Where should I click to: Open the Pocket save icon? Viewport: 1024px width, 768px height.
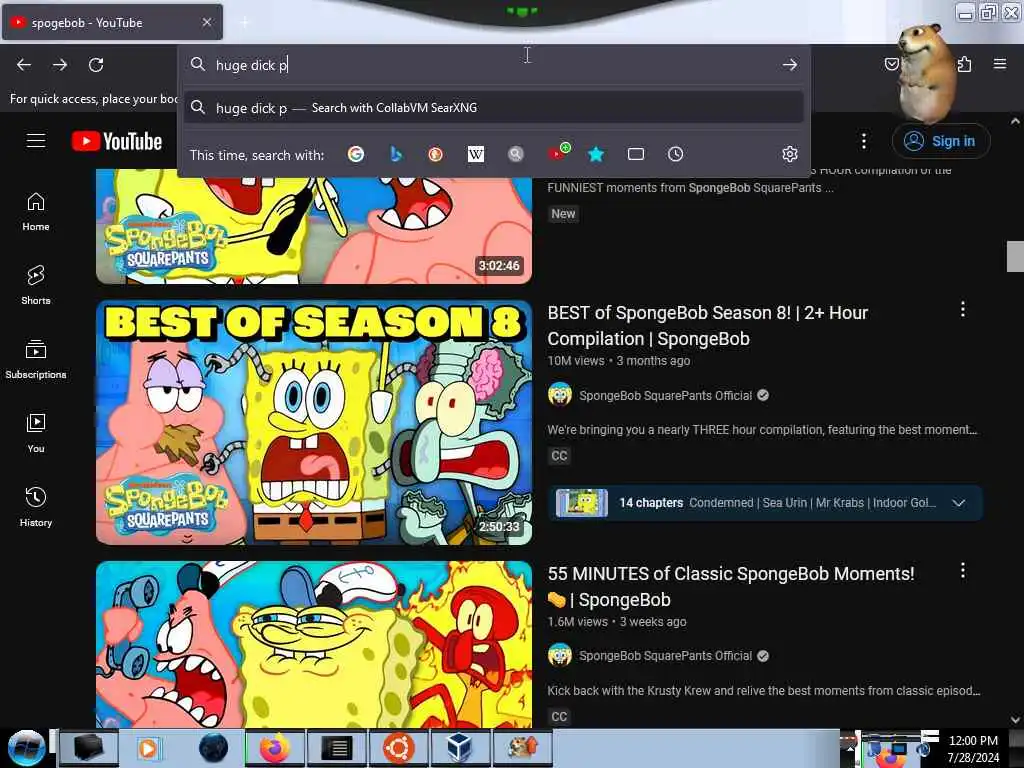(x=891, y=64)
